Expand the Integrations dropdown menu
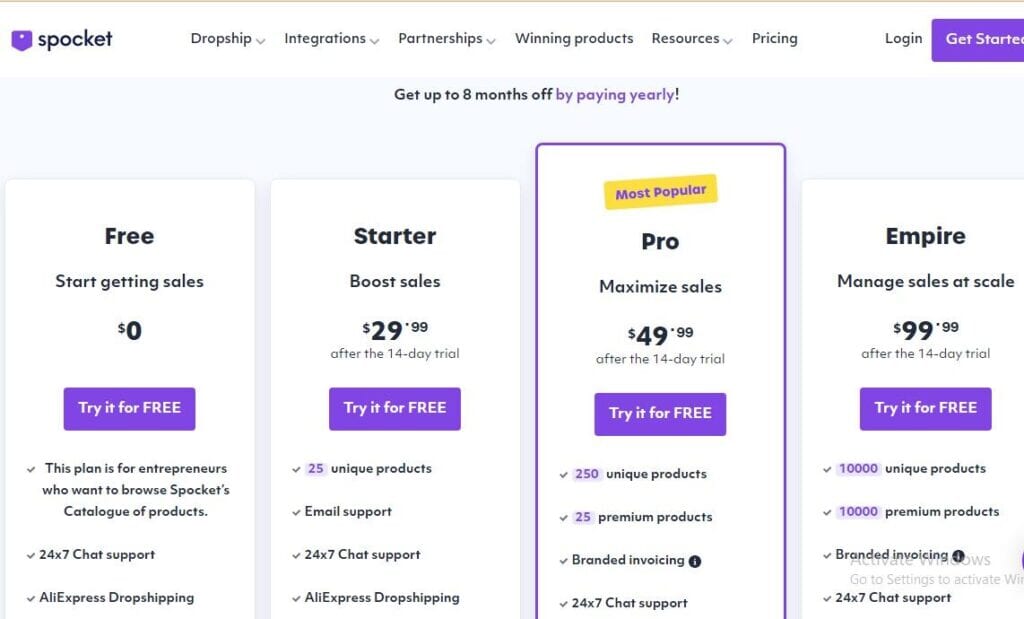Screen dimensions: 1024x619 pyautogui.click(x=331, y=39)
